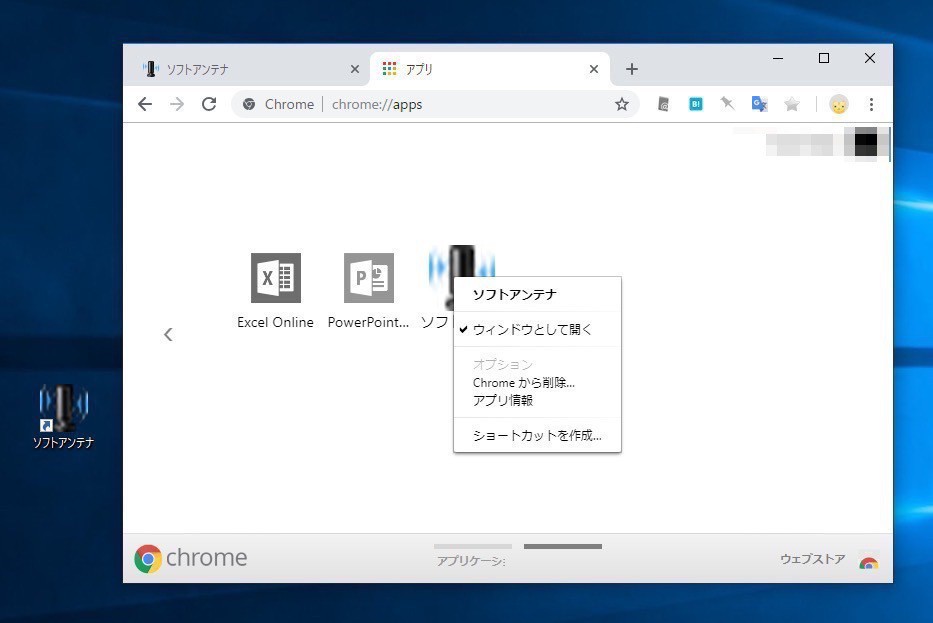Click the gray star extension icon

pos(791,105)
